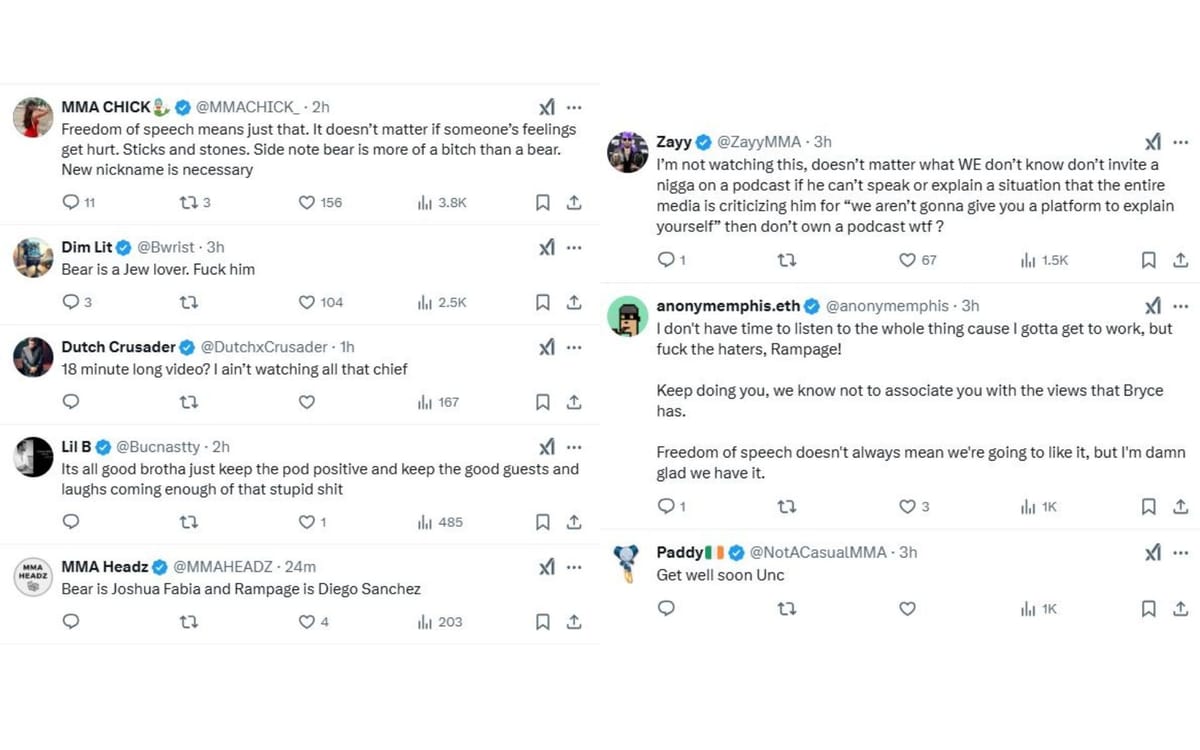
Task: Share the Lil B tweet
Action: pyautogui.click(x=574, y=522)
